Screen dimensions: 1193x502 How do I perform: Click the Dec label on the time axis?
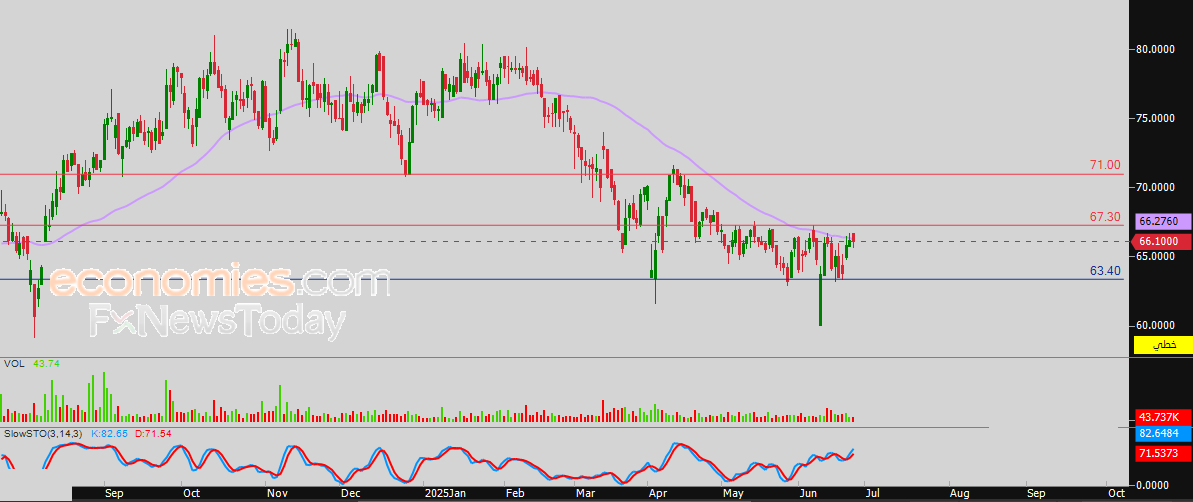click(x=350, y=494)
